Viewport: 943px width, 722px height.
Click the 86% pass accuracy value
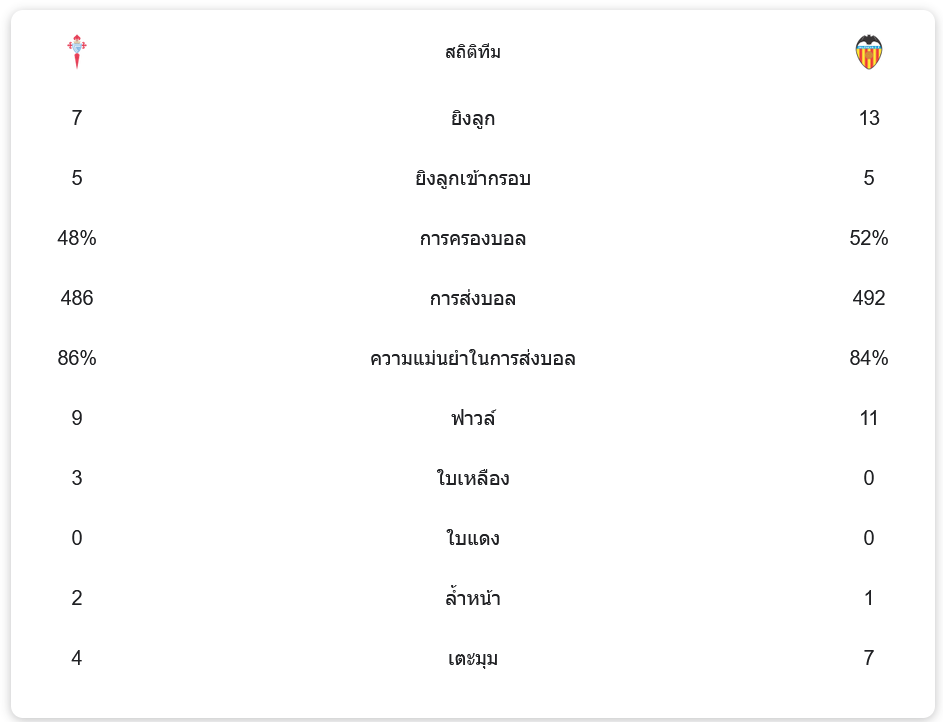pos(77,358)
